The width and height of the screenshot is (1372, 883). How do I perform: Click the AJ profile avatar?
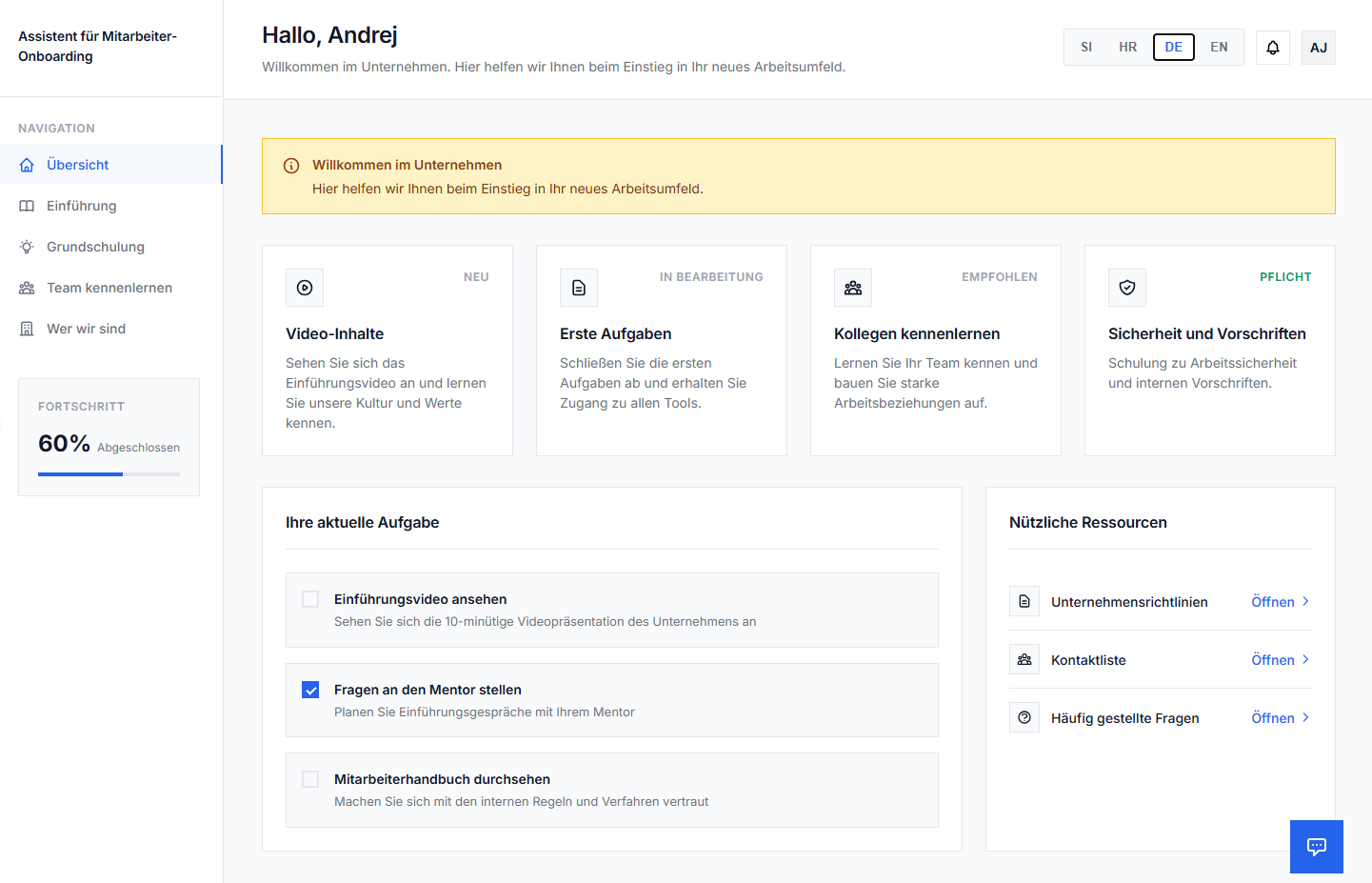click(x=1318, y=47)
